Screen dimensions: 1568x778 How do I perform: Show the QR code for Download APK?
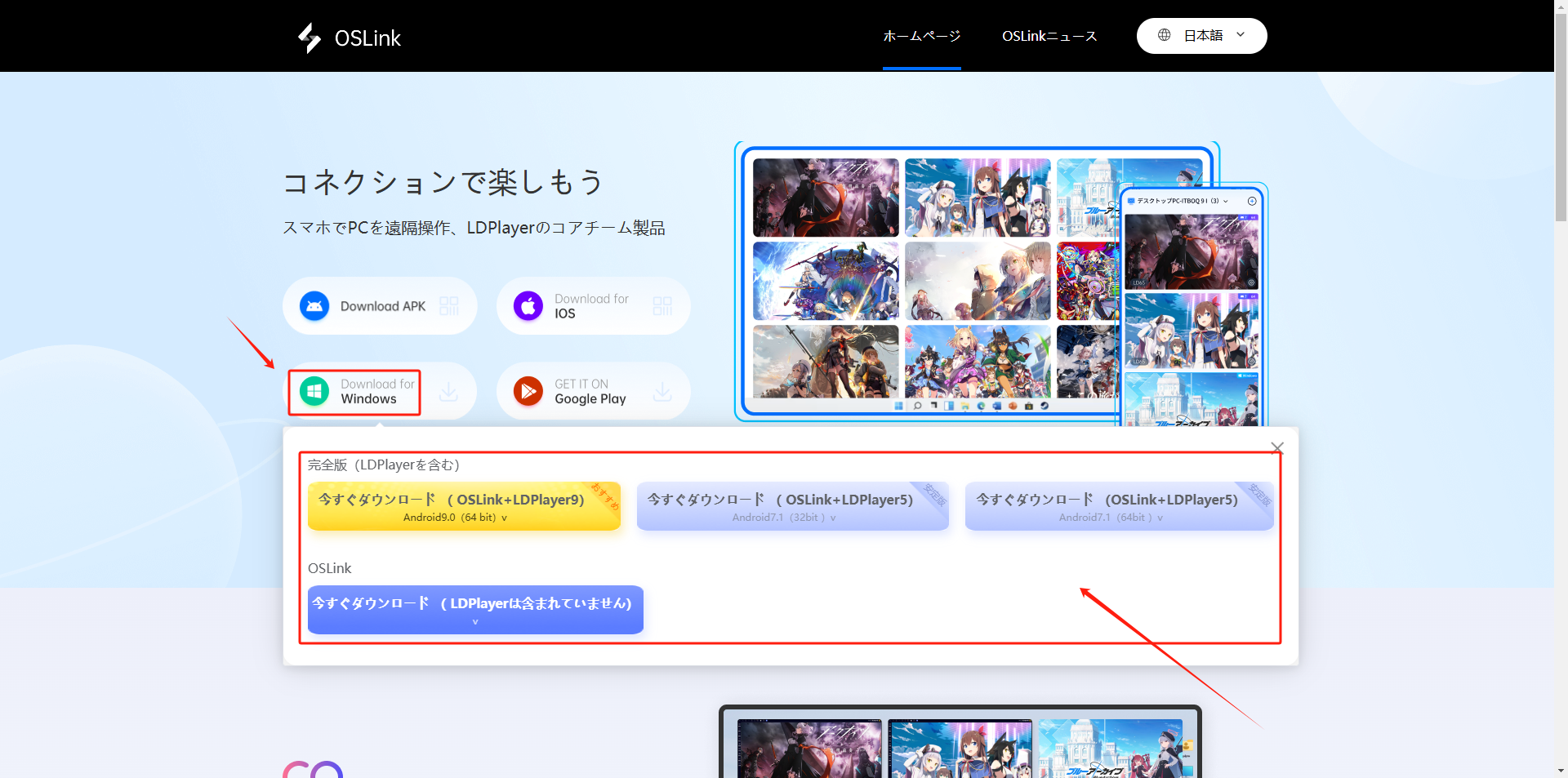pyautogui.click(x=449, y=306)
